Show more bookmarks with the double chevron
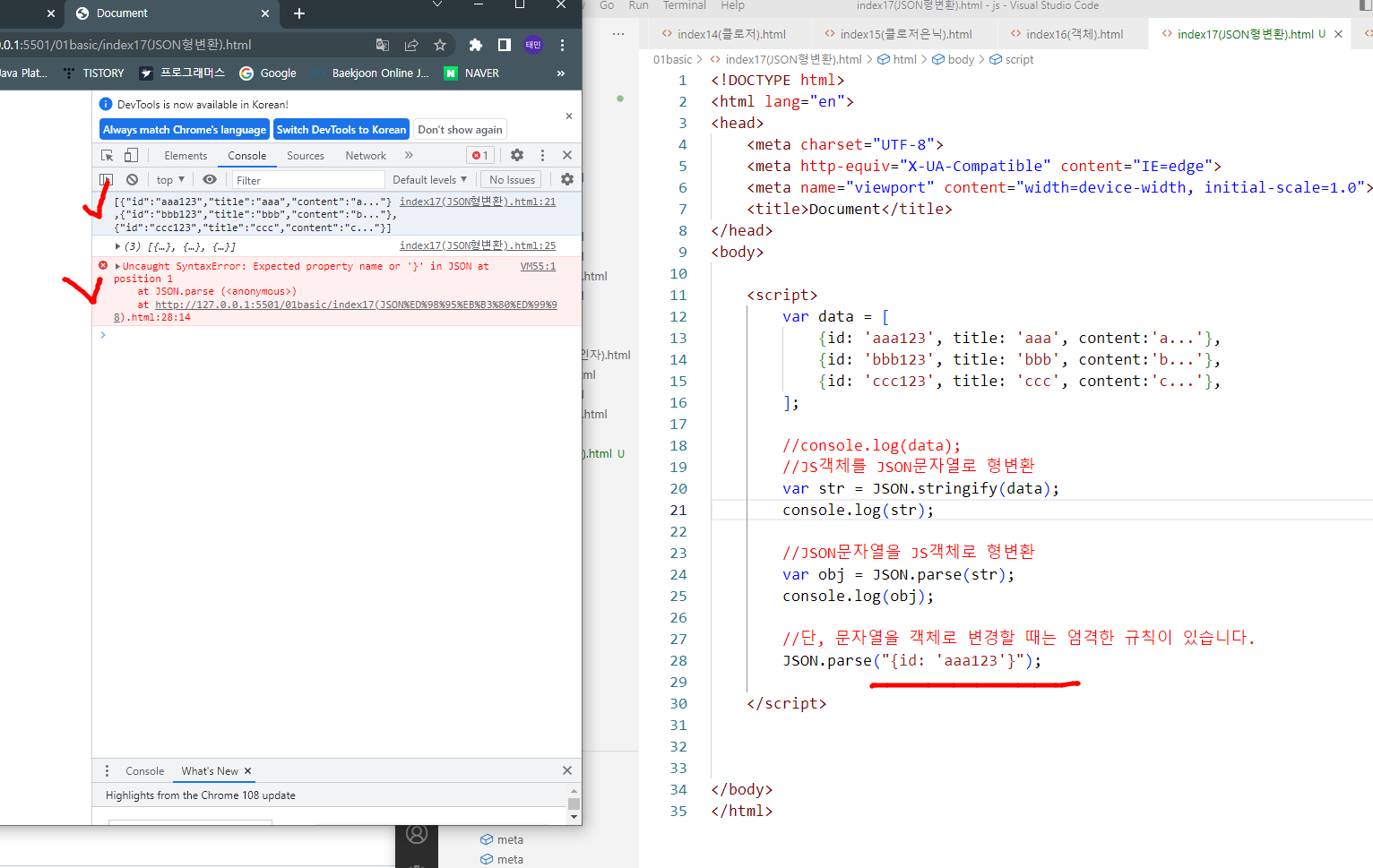 click(561, 73)
